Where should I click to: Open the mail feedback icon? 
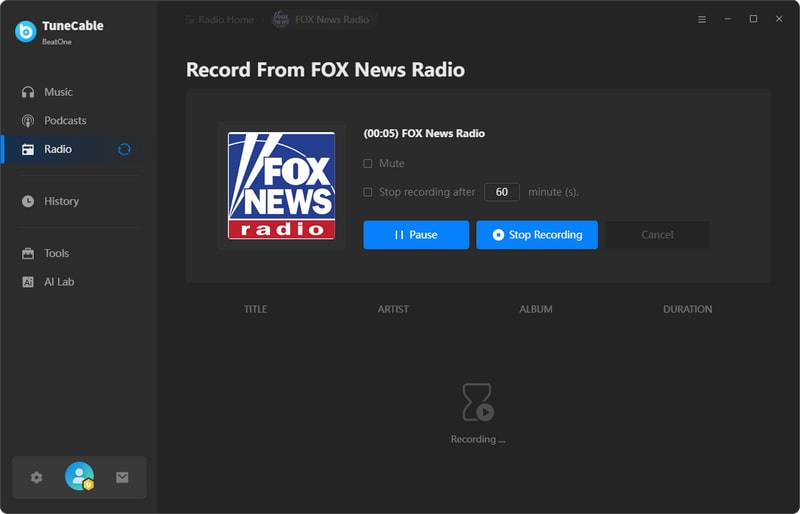pos(122,477)
